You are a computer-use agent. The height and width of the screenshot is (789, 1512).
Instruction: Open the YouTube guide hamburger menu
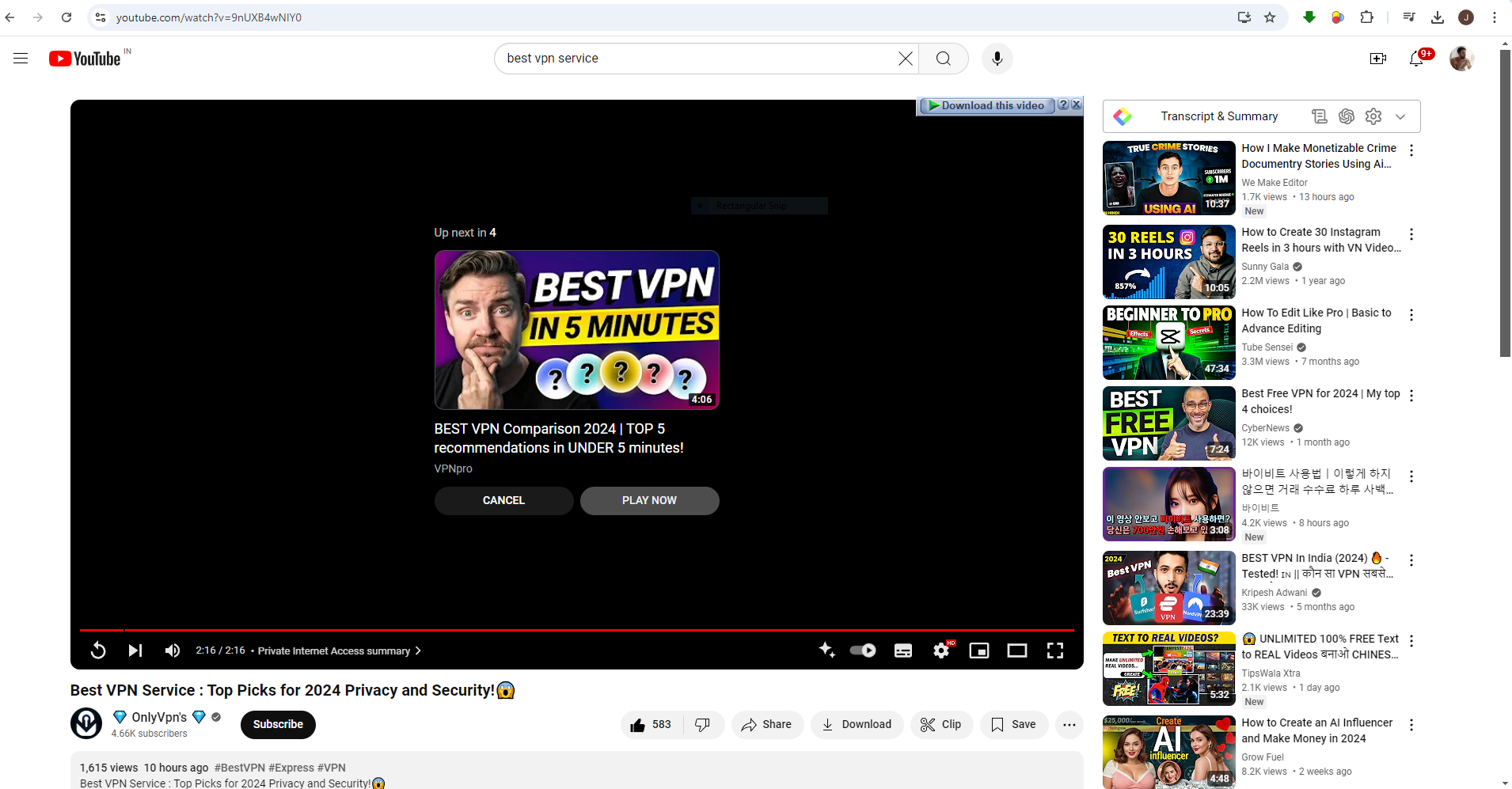21,59
